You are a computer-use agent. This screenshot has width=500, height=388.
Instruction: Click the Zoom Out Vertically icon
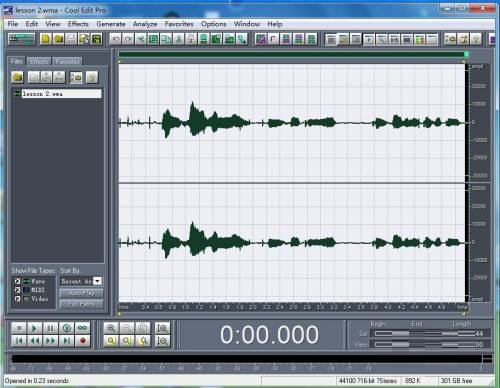[162, 341]
